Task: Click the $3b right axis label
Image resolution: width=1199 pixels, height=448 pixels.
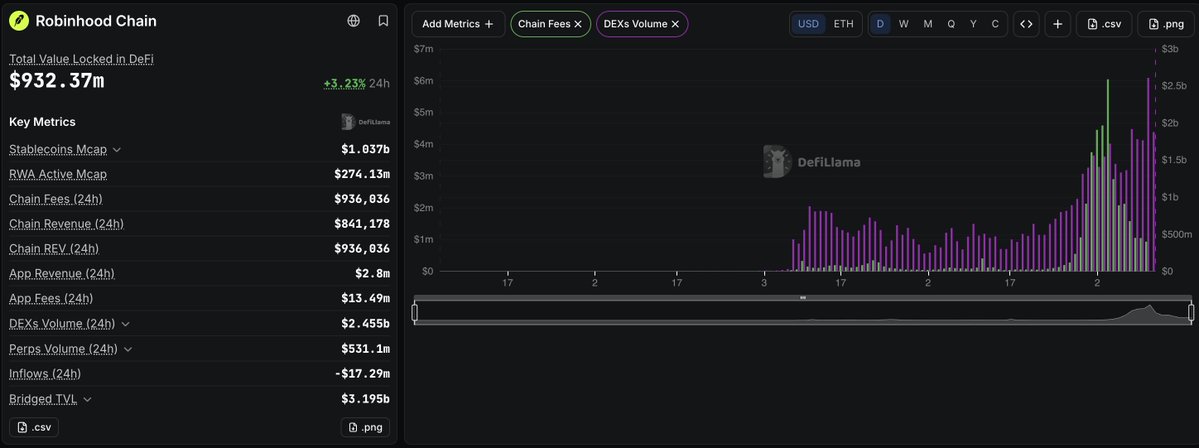Action: click(1169, 49)
